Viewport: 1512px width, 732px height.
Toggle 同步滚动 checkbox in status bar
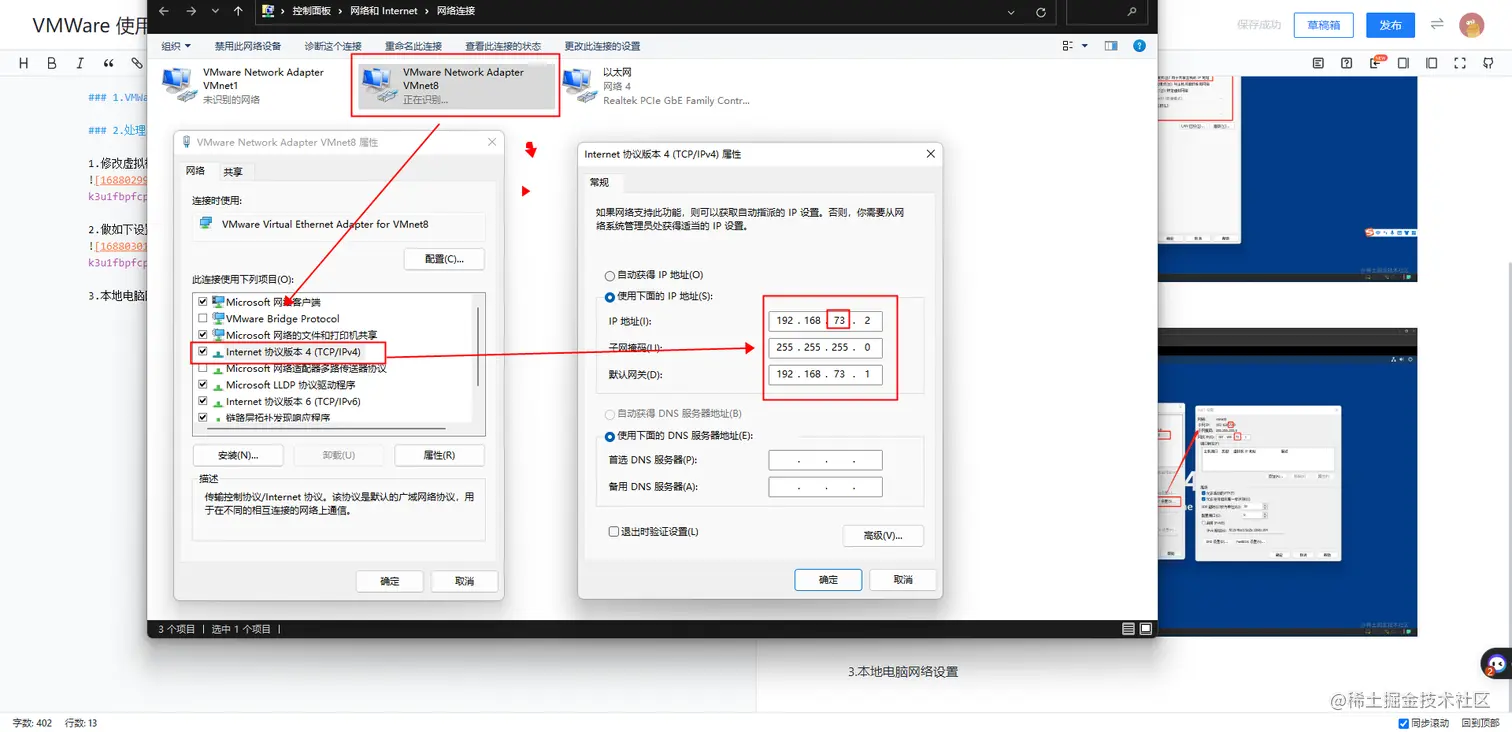pos(1403,723)
